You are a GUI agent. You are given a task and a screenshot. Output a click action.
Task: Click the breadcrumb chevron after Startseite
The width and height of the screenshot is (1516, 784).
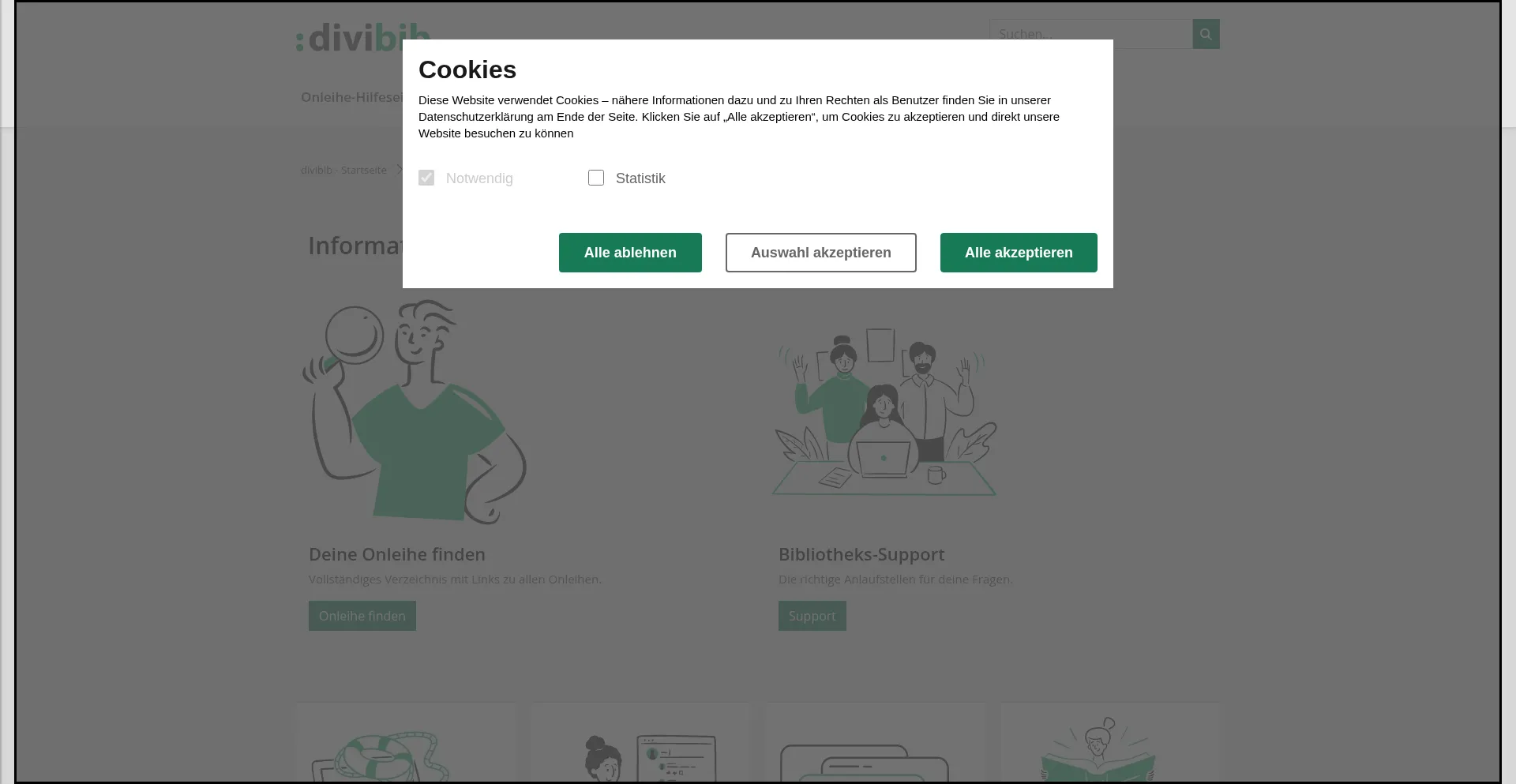(400, 170)
